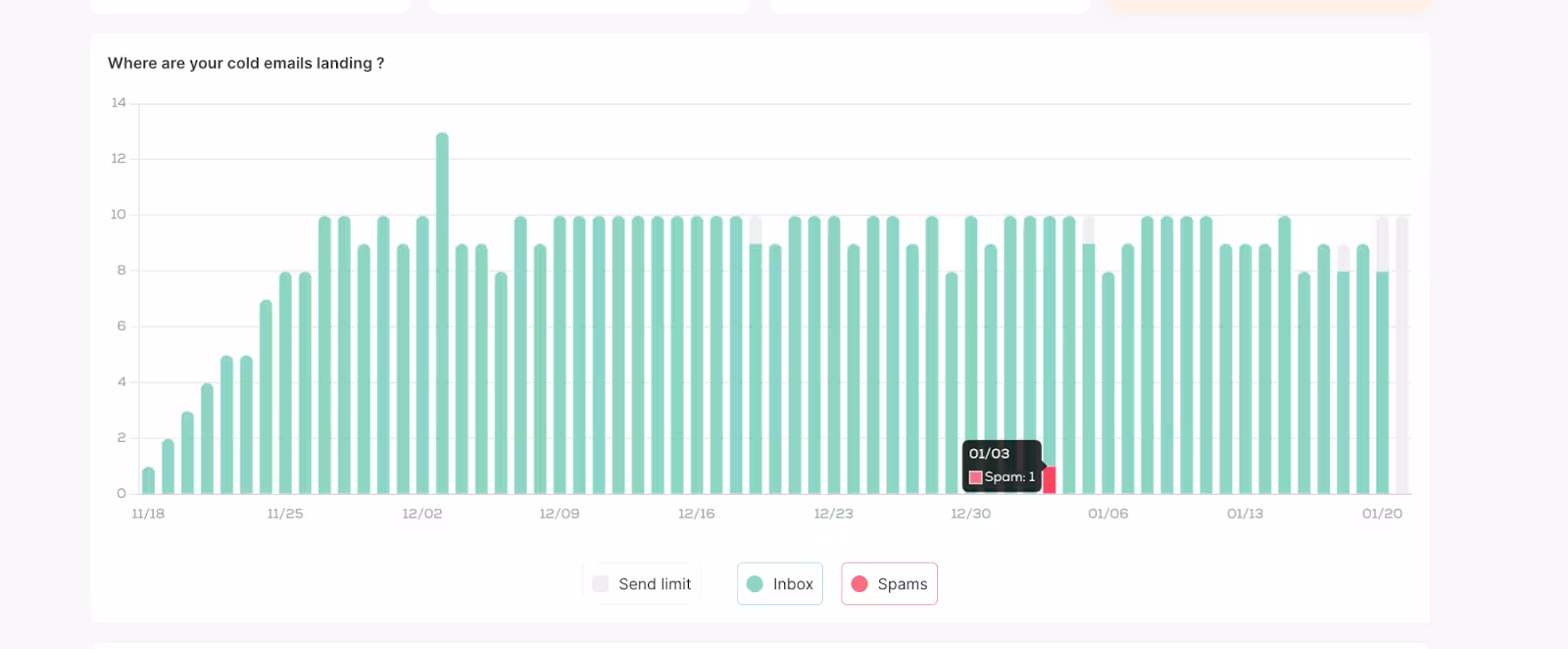This screenshot has height=649, width=1568.
Task: Click the inbox bar above 12/16
Action: tap(697, 353)
